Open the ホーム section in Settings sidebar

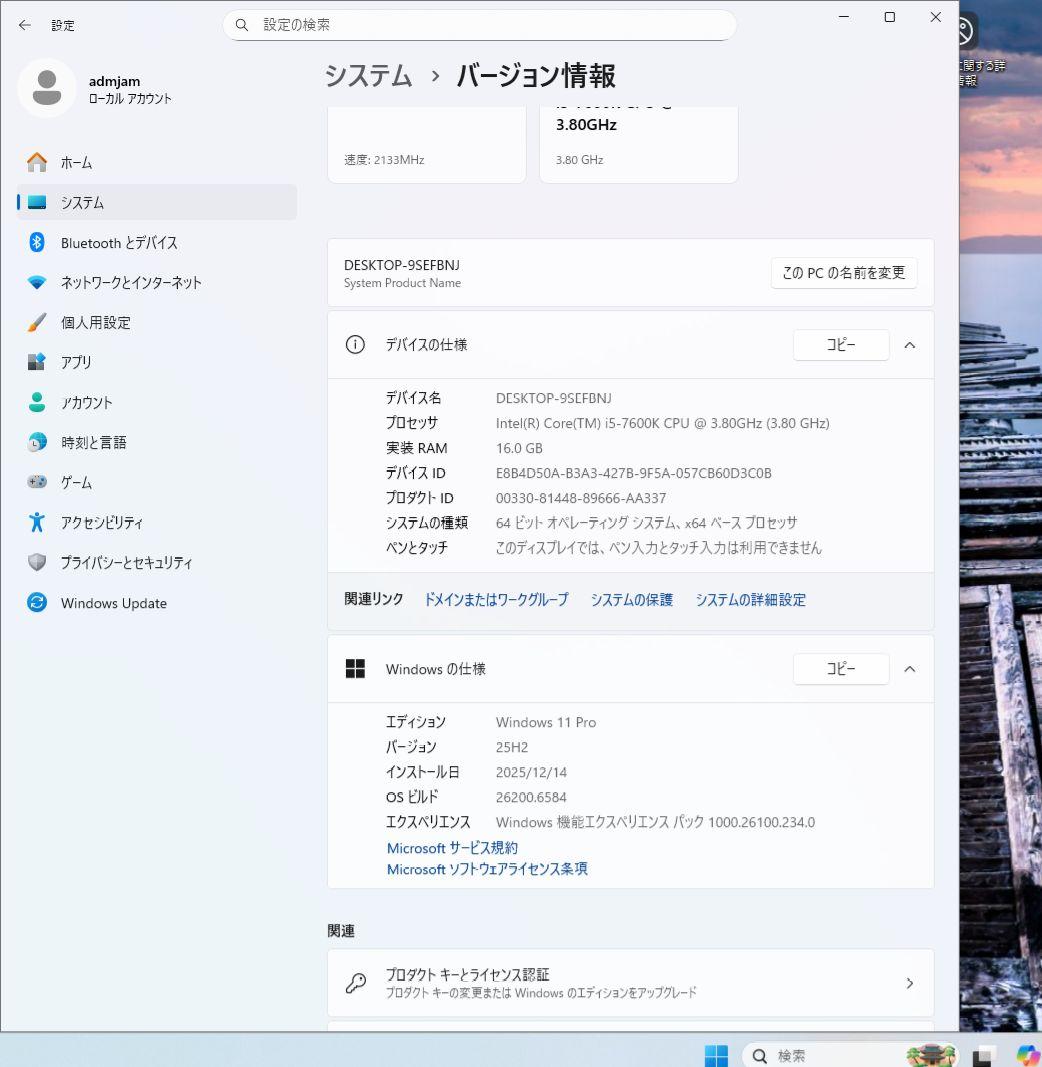tap(75, 162)
